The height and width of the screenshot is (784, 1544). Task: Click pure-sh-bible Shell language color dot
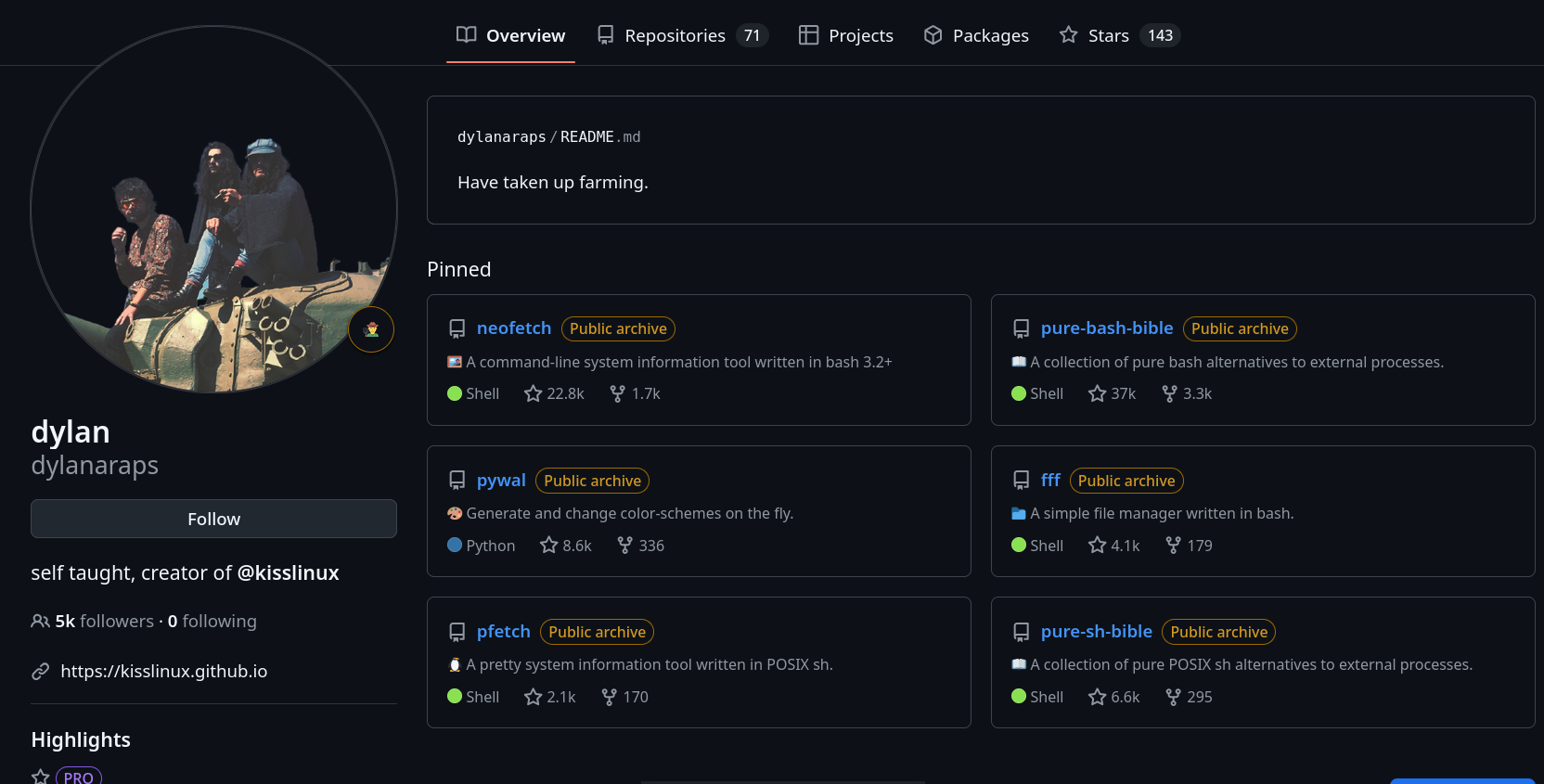tap(1019, 696)
